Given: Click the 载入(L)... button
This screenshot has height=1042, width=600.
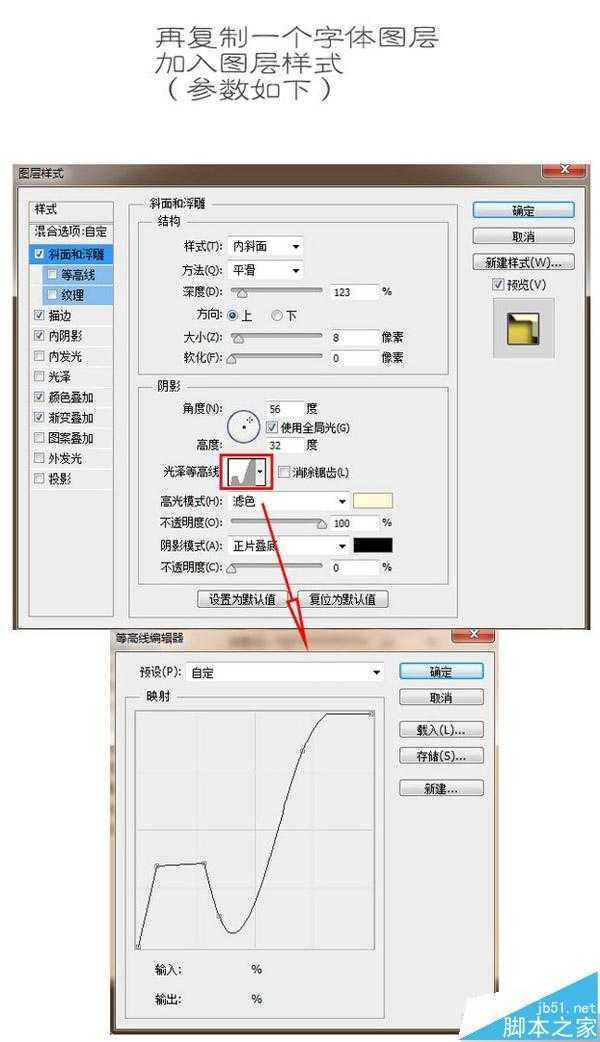Looking at the screenshot, I should (x=441, y=730).
